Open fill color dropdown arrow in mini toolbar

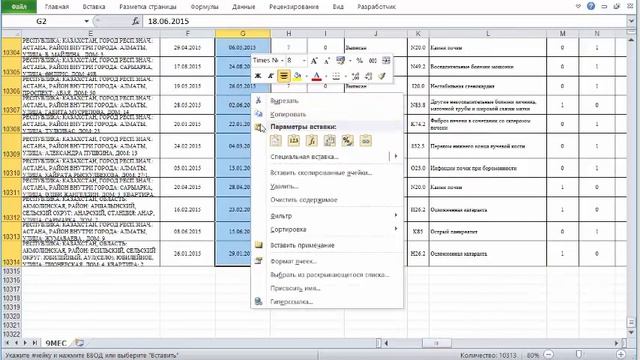point(306,76)
